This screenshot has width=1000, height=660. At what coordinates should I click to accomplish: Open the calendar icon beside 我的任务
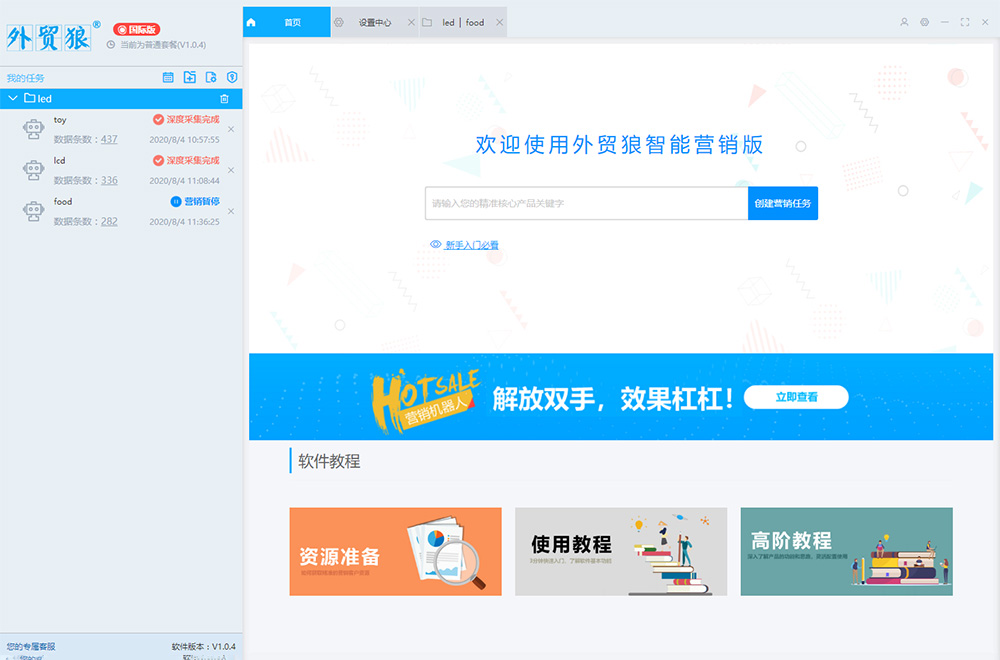168,77
